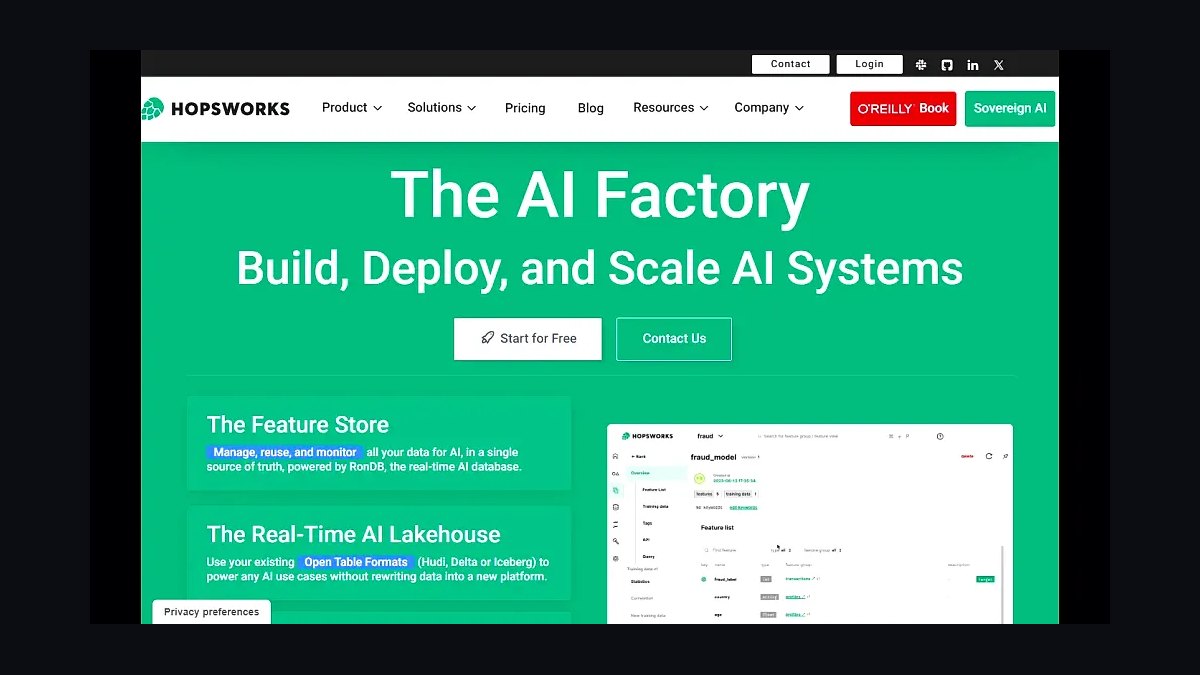Screen dimensions: 1200x675
Task: Click the feature group search box in demo
Action: (x=798, y=436)
